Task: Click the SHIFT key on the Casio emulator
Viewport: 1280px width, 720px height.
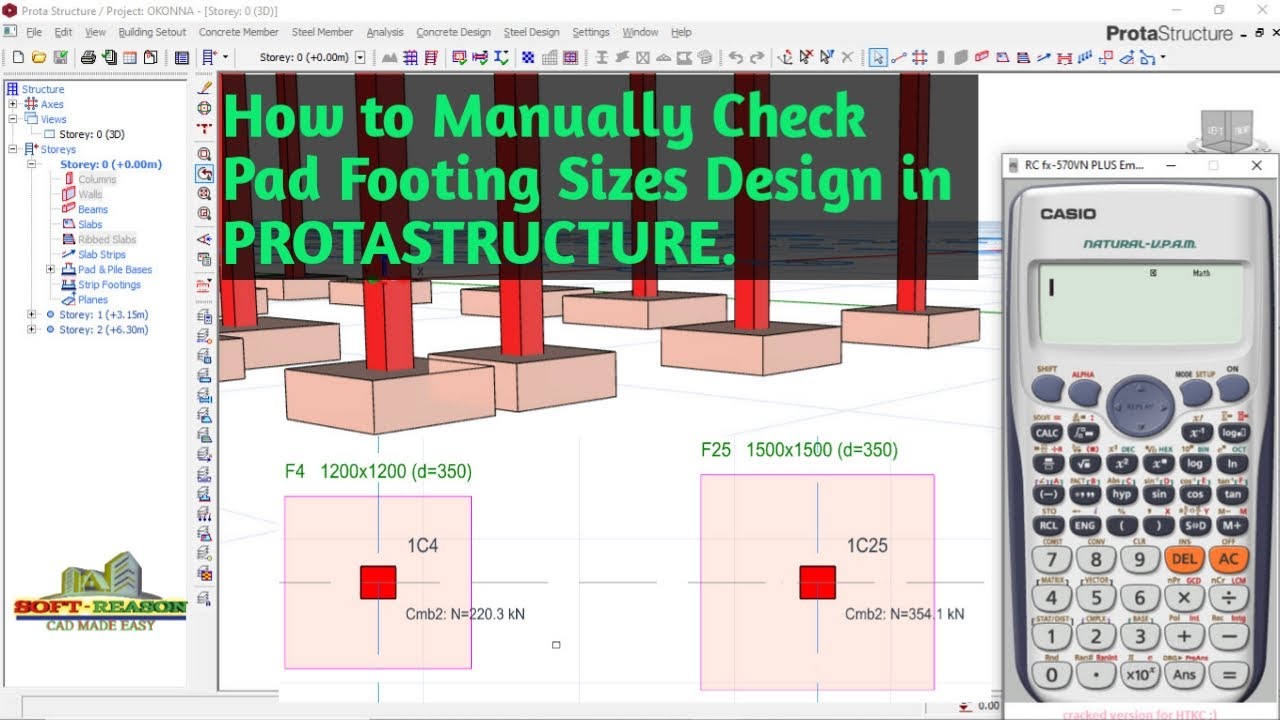Action: (1047, 387)
